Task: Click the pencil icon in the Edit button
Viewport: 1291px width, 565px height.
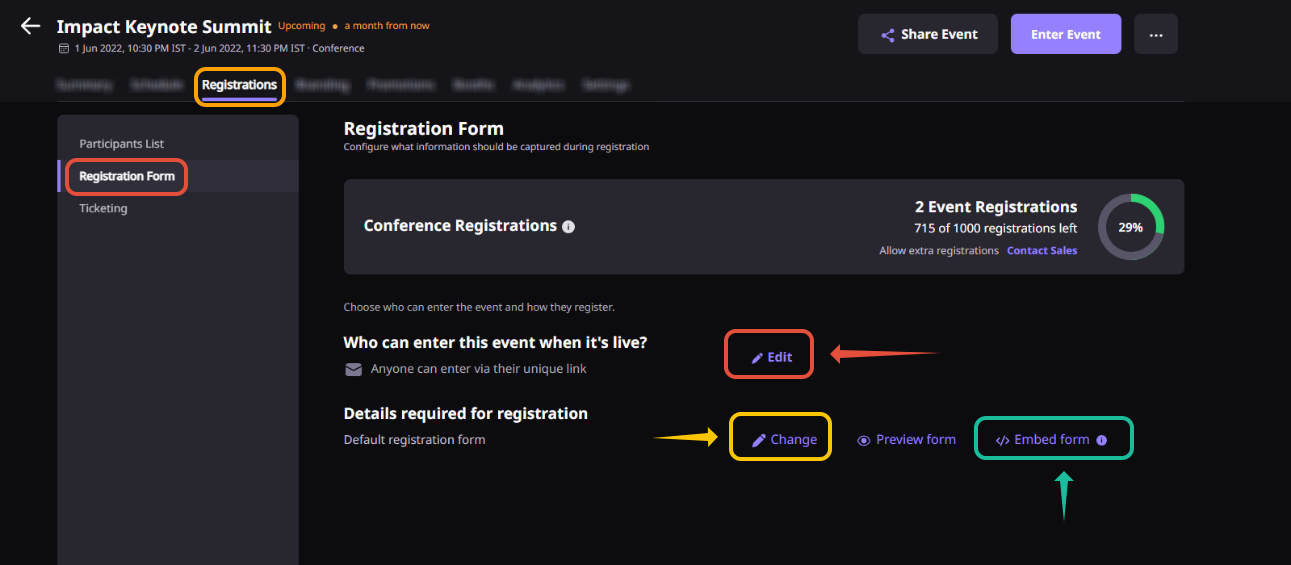Action: coord(757,357)
